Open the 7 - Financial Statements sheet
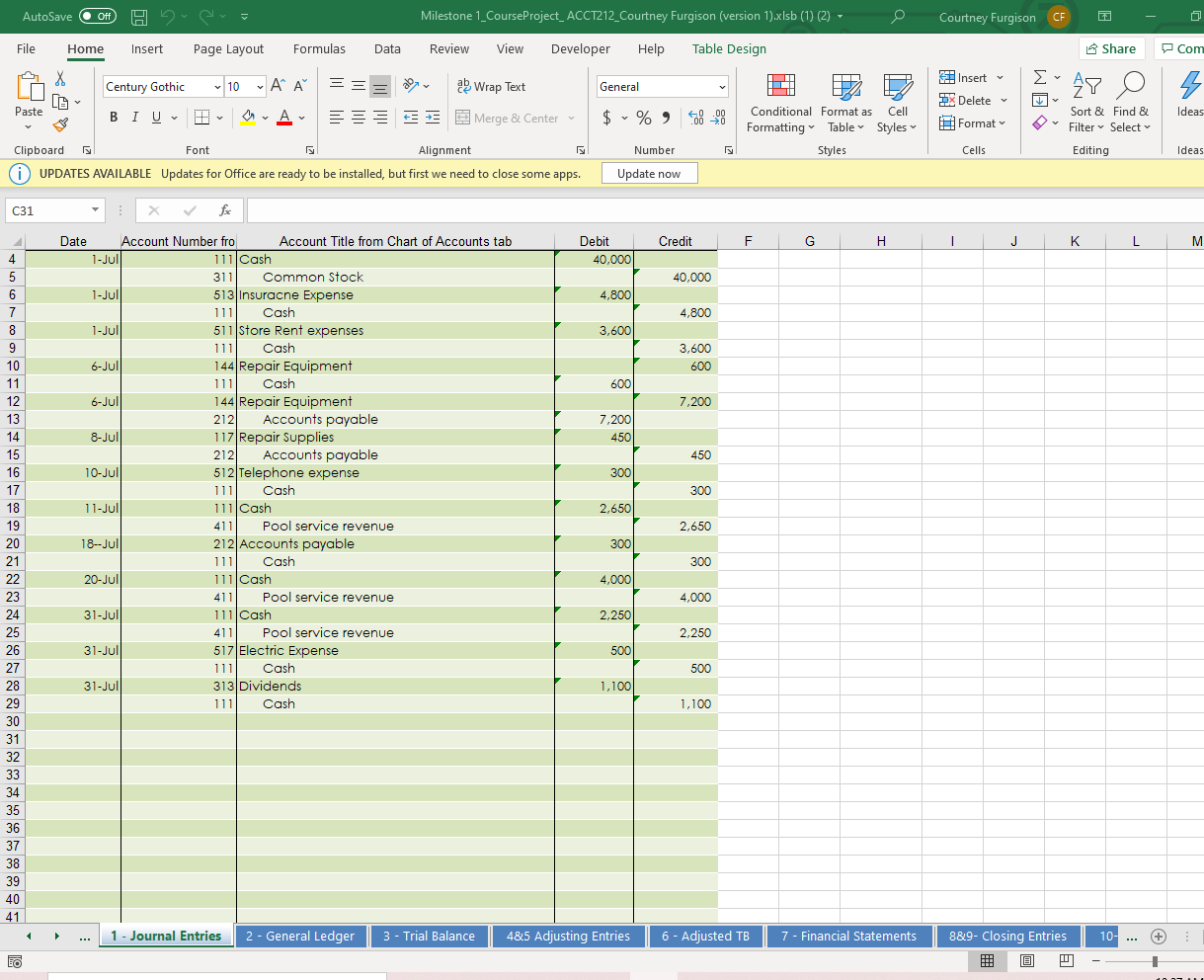Image resolution: width=1204 pixels, height=980 pixels. [849, 937]
